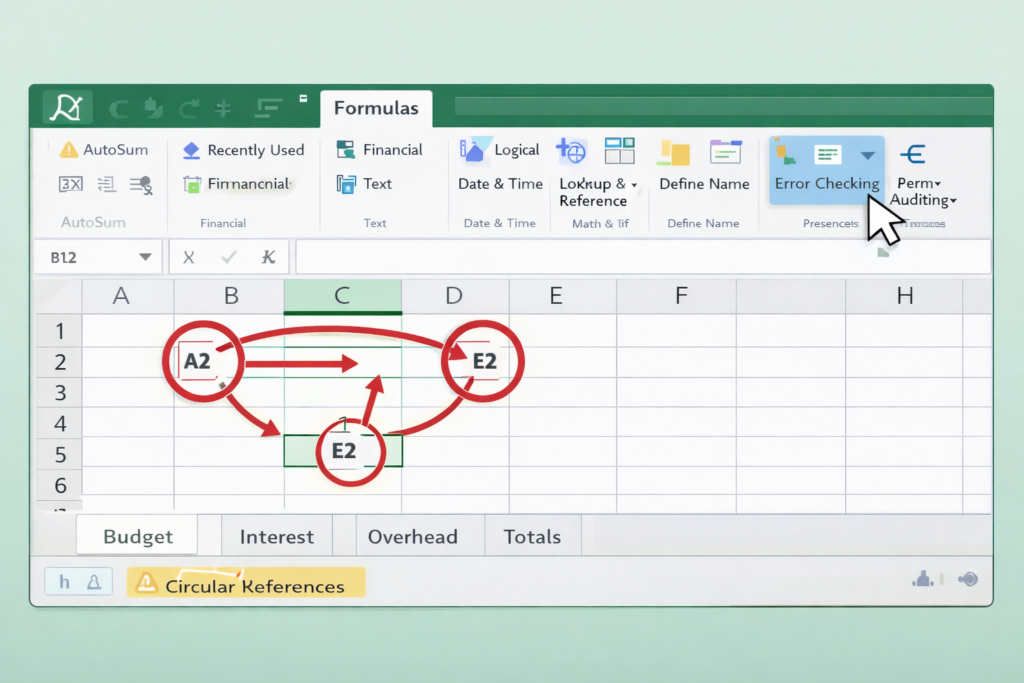The width and height of the screenshot is (1024, 683).
Task: Open the Overhead sheet tab
Action: click(x=412, y=537)
